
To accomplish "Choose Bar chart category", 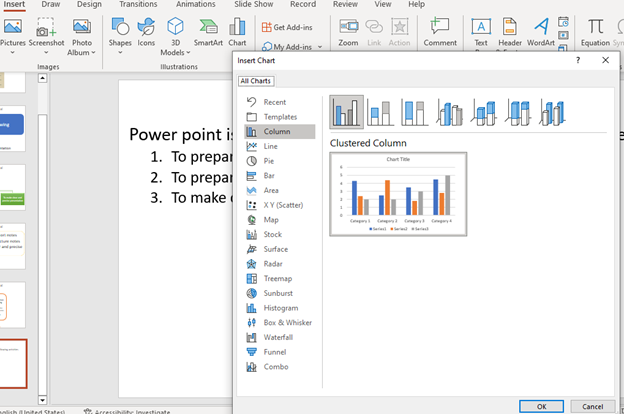I will [279, 176].
